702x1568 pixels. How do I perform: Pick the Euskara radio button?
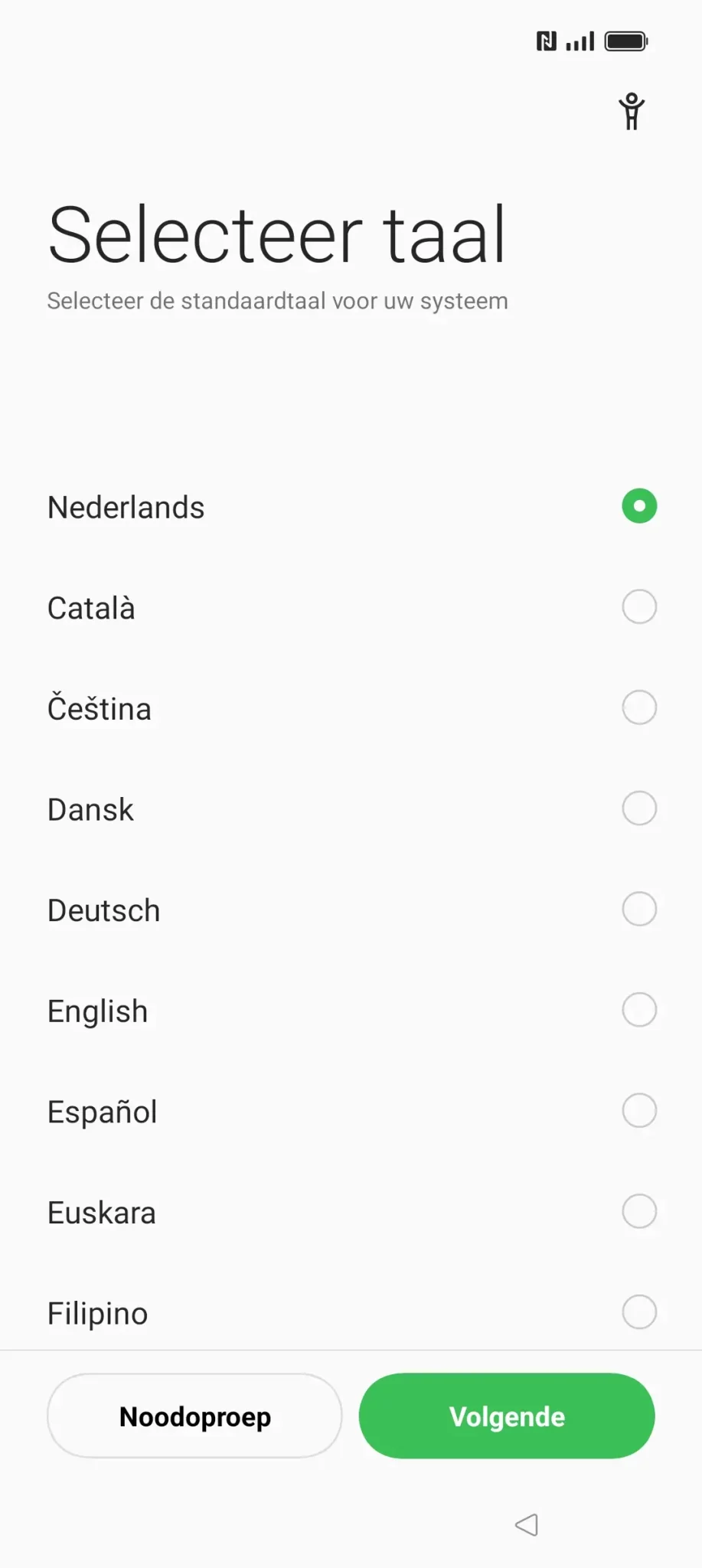coord(639,1211)
